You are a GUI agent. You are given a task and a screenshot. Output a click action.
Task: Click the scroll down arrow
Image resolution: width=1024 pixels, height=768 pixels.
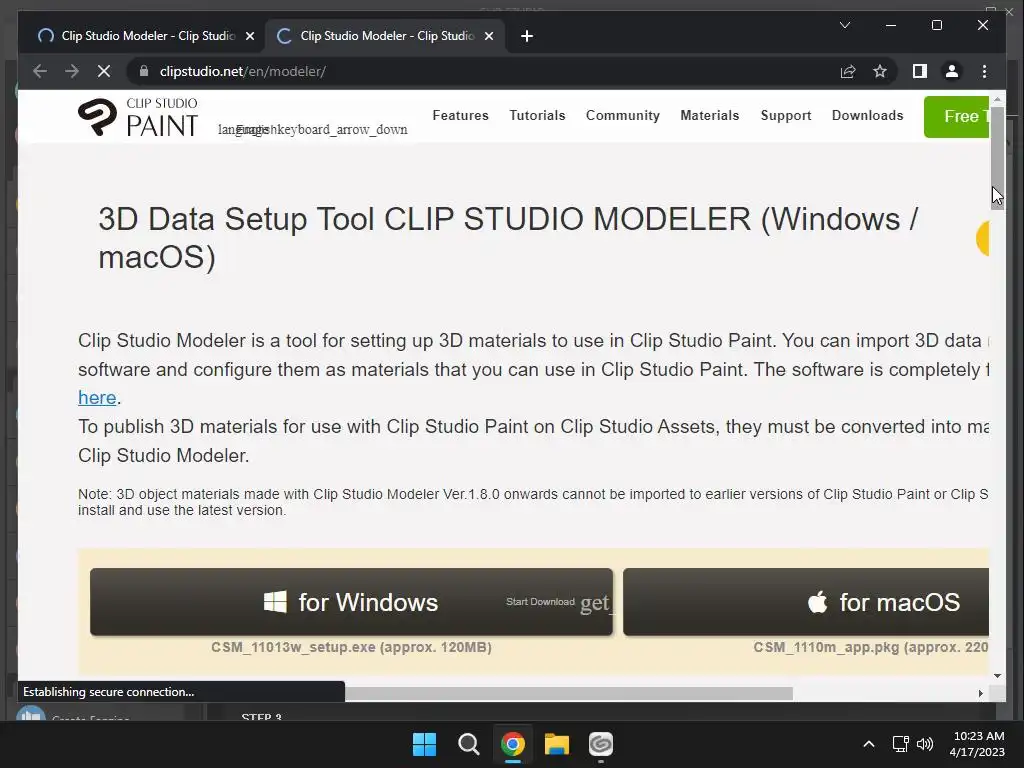coord(997,676)
